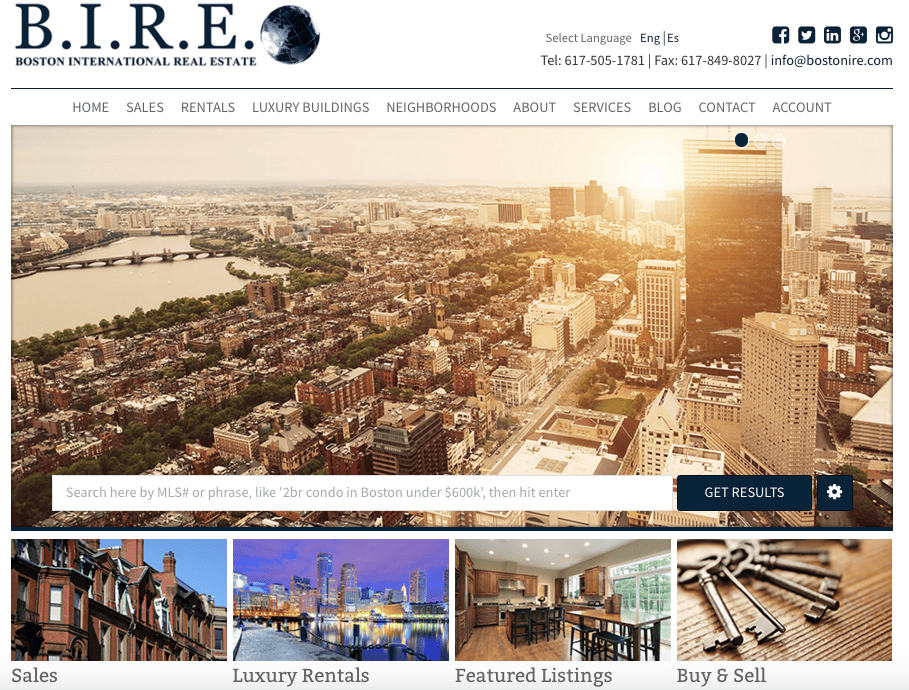Viewport: 909px width, 690px height.
Task: Open the Featured Listings kitchen thumbnail
Action: 563,600
